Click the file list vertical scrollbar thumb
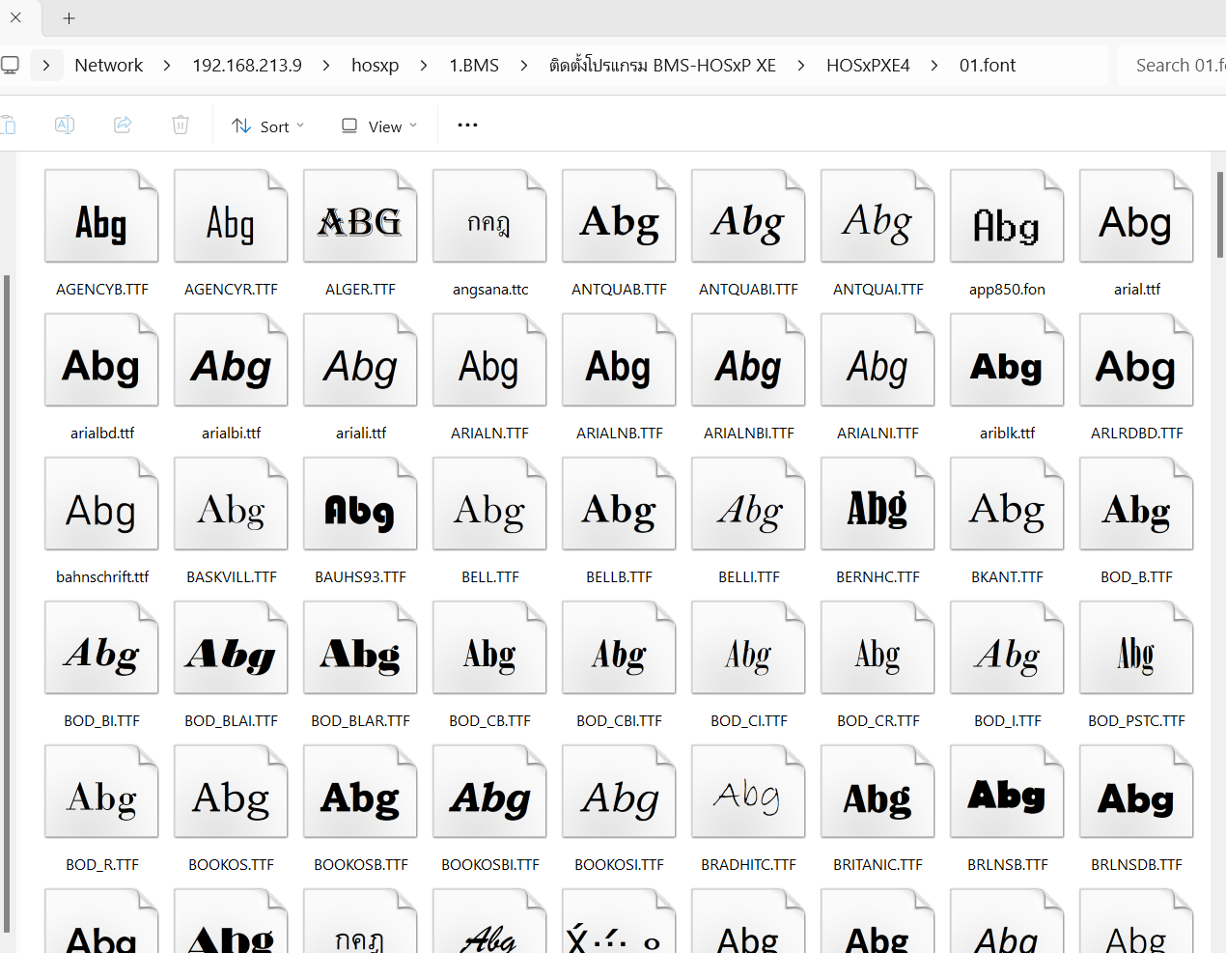 point(1220,214)
